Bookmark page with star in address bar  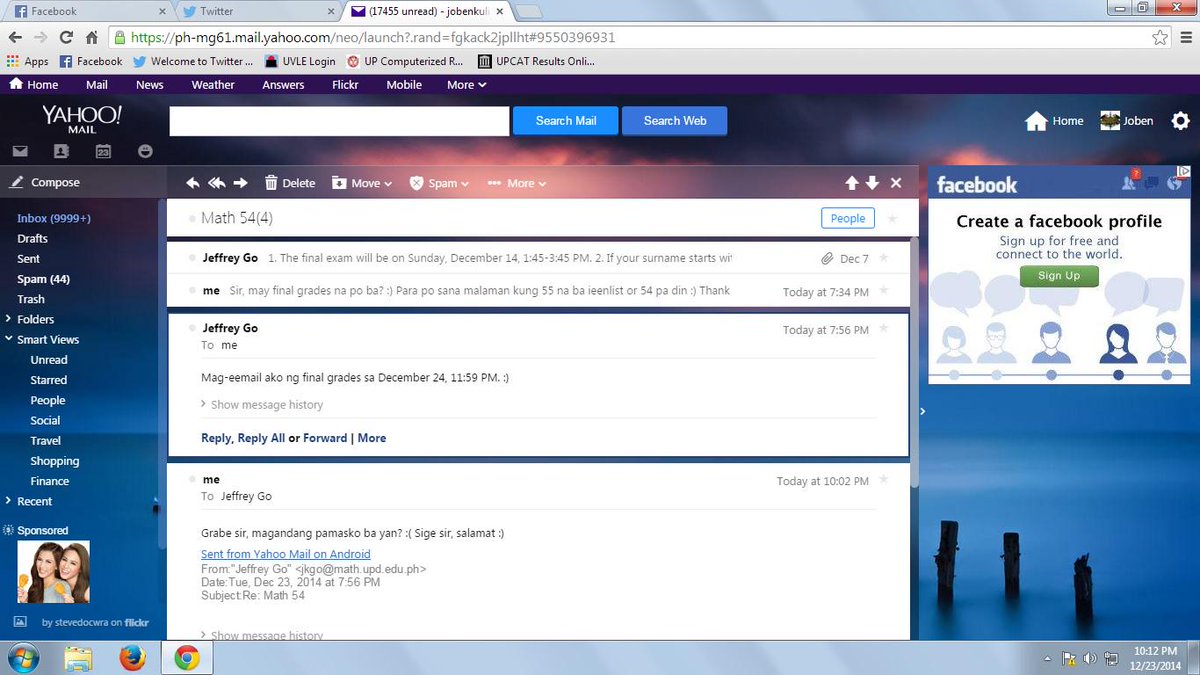1160,37
